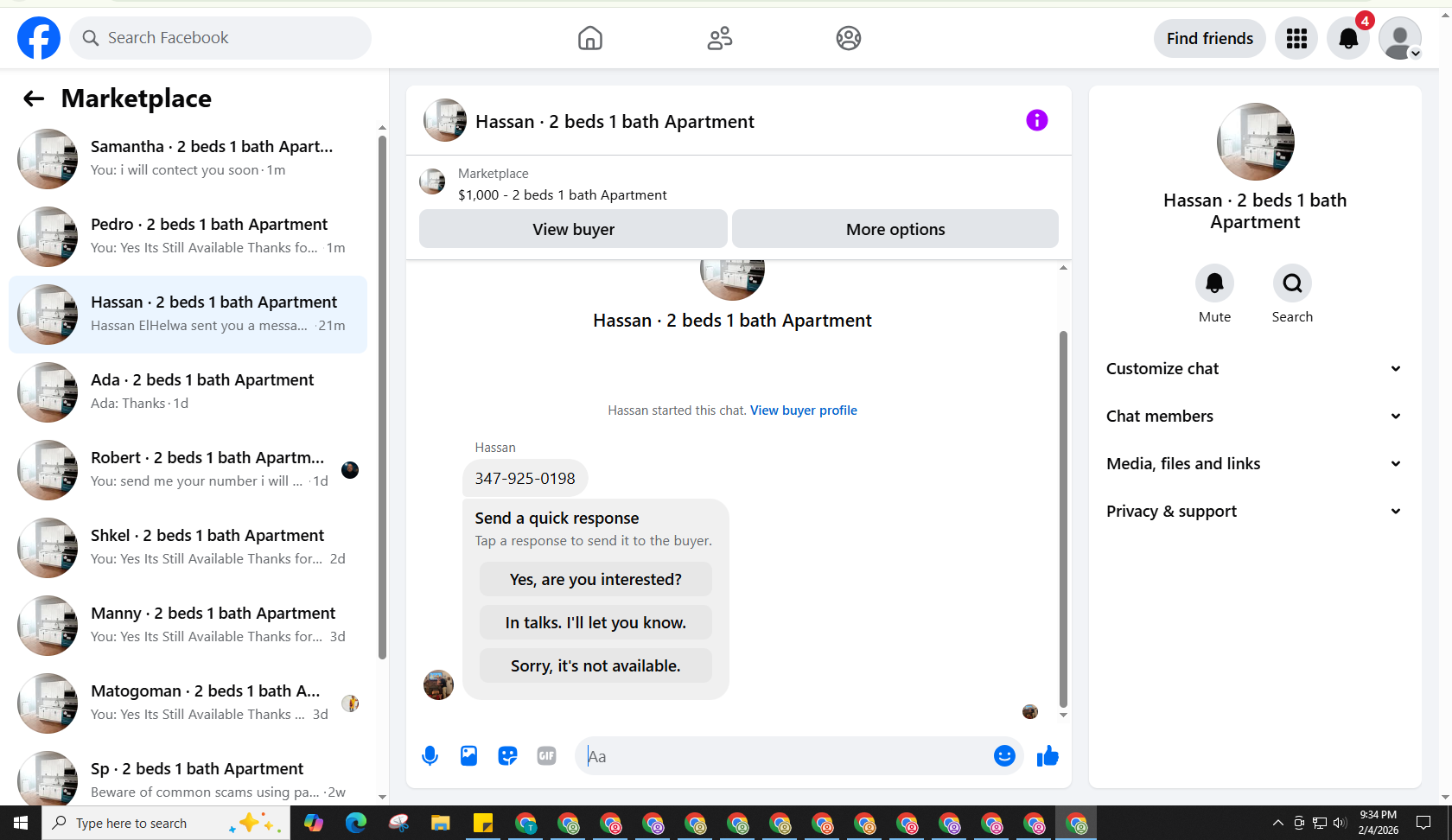Open Robert's apartment conversation
Screen dimensions: 1452x840
(x=188, y=470)
